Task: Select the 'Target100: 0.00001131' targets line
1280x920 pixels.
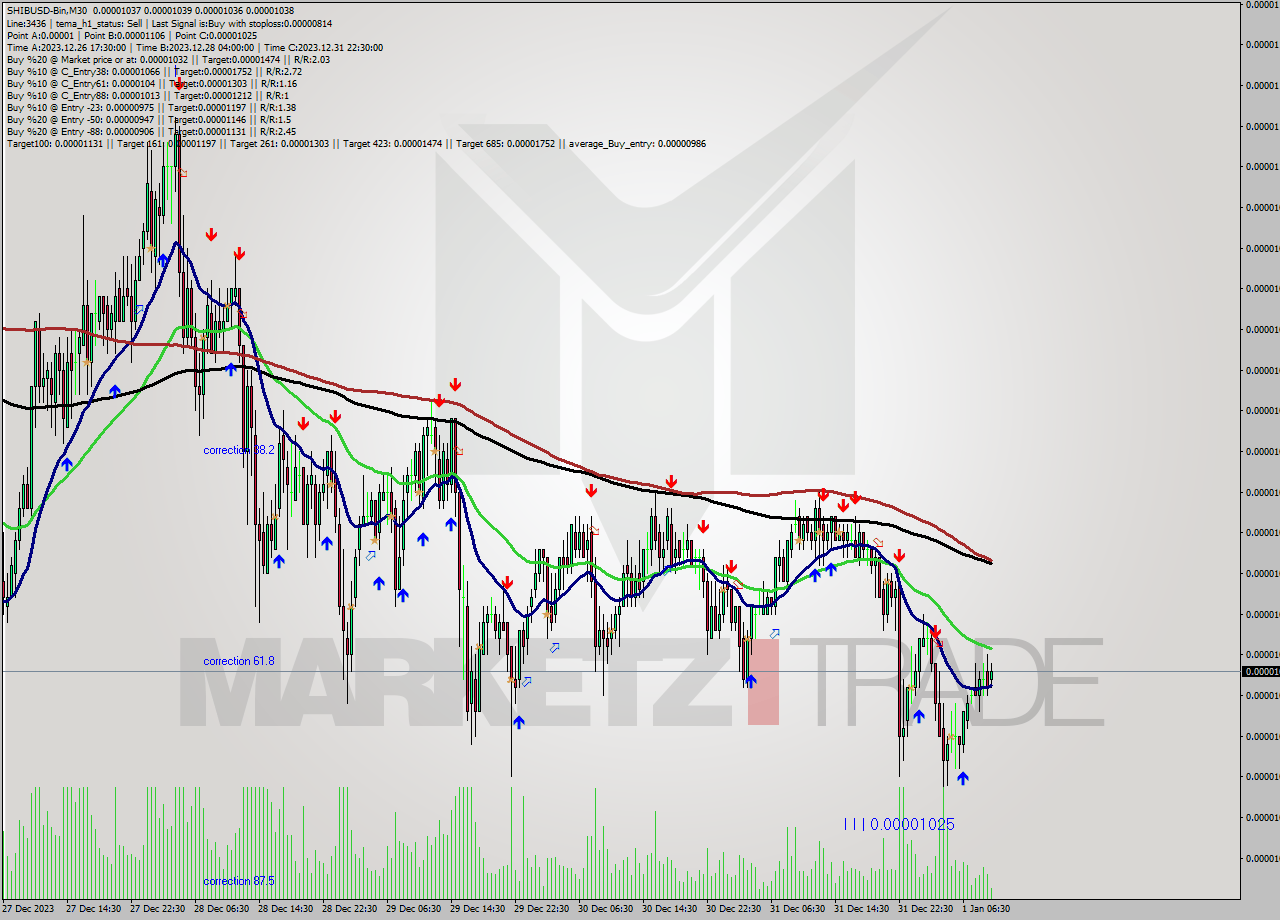Action: point(356,143)
